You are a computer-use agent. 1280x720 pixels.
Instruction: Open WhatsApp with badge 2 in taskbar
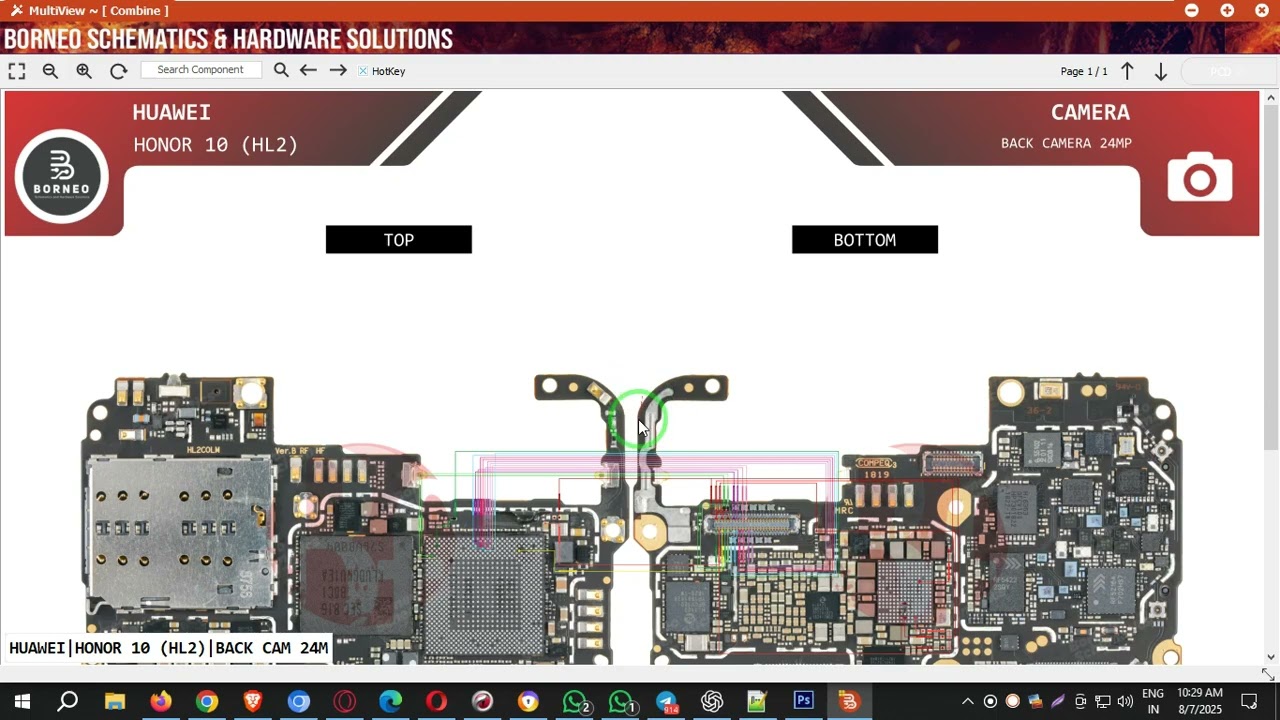(575, 702)
